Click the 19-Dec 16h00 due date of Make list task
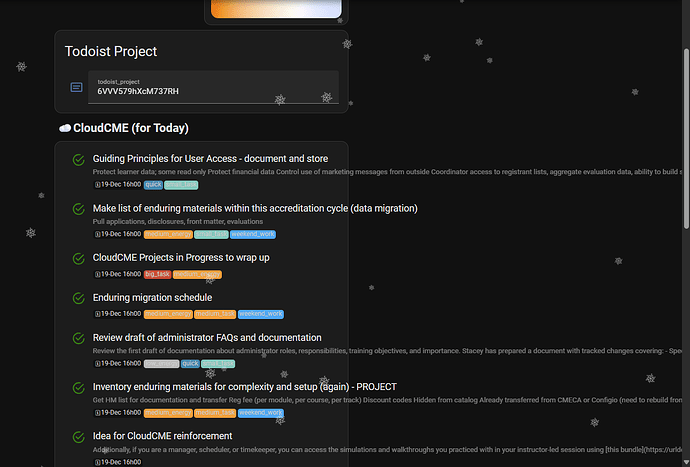This screenshot has width=690, height=467. pos(118,234)
